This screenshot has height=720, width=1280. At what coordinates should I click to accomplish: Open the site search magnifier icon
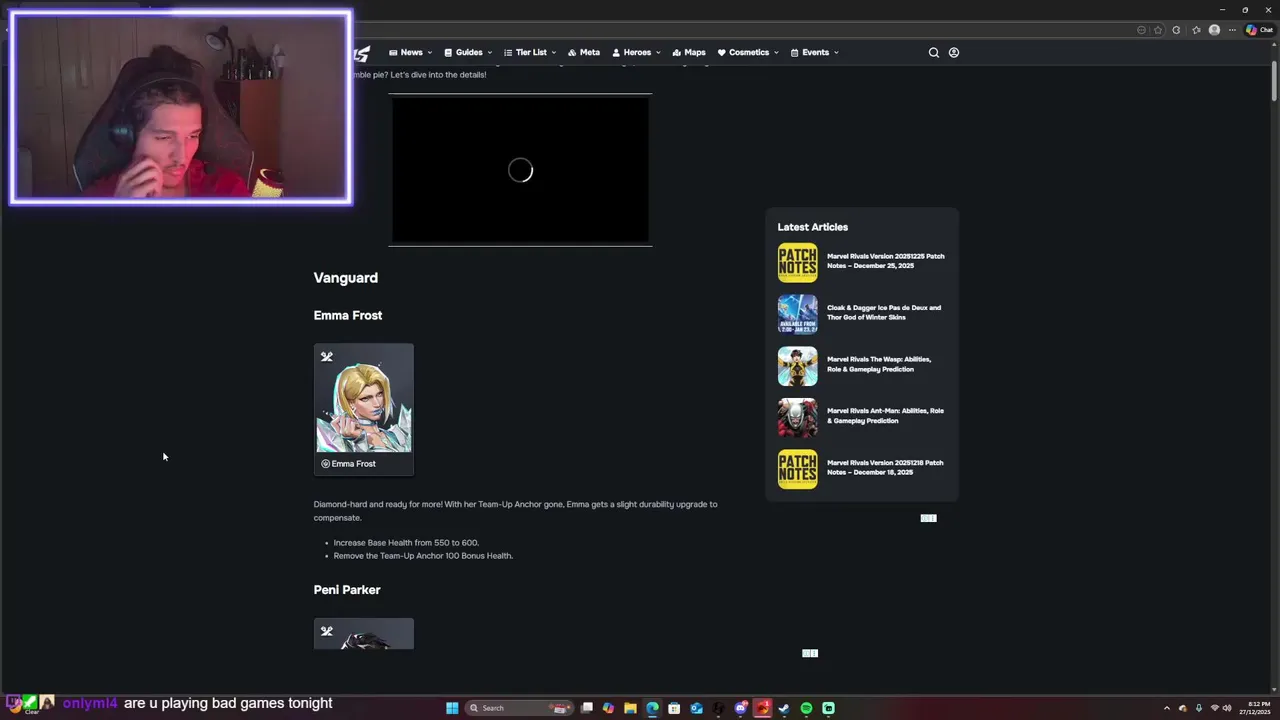[934, 53]
